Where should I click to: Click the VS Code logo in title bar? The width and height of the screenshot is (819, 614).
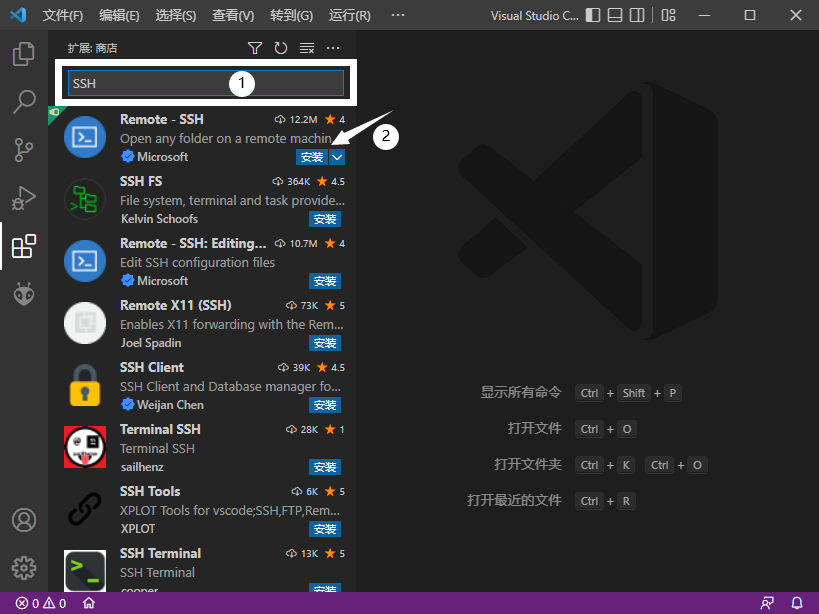(18, 15)
